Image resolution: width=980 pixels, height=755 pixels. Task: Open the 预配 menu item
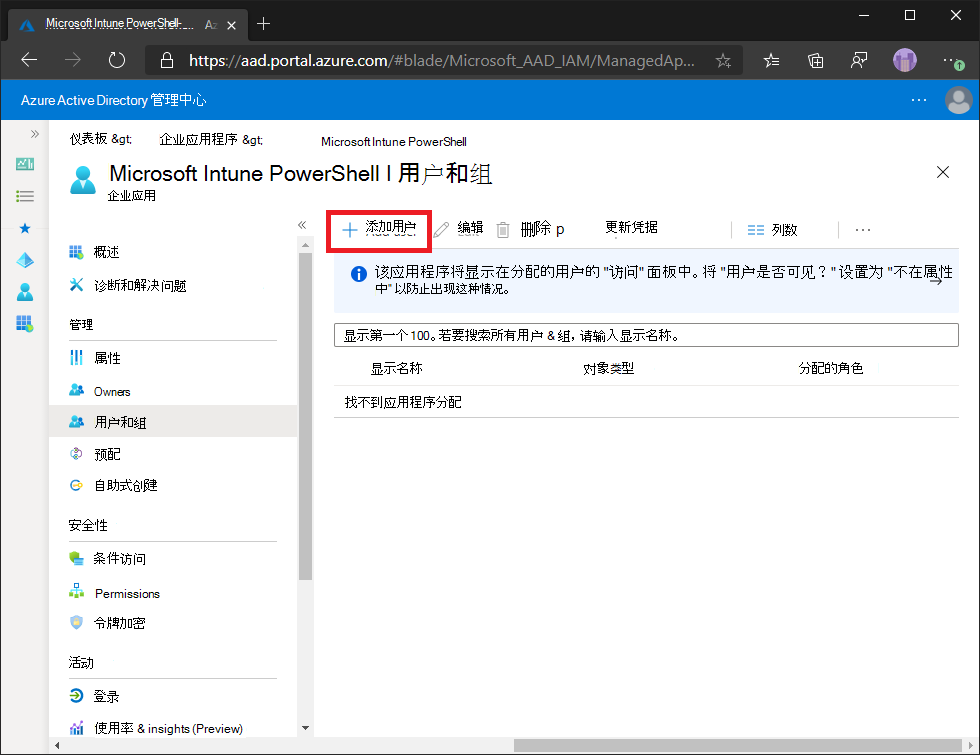click(x=172, y=454)
